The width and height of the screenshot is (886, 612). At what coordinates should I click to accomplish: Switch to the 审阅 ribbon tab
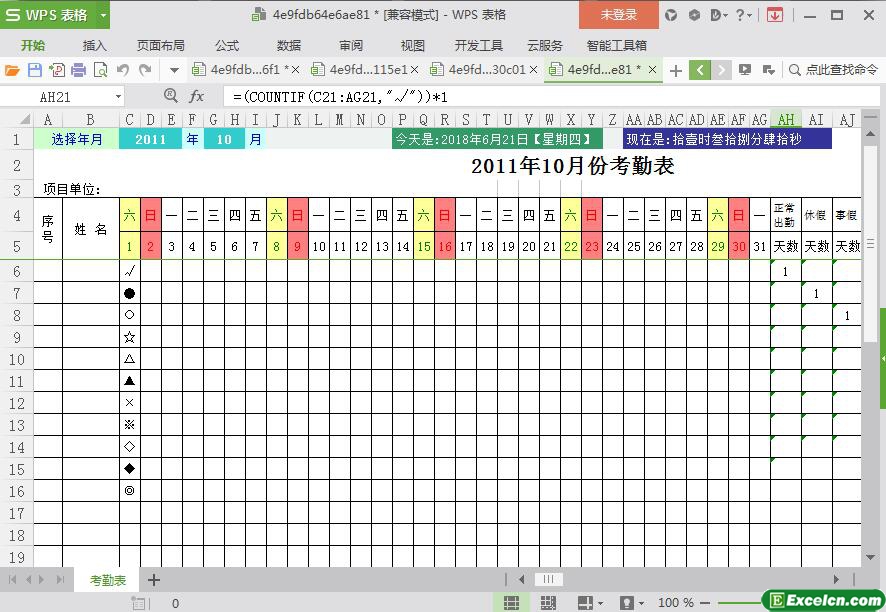pos(351,45)
